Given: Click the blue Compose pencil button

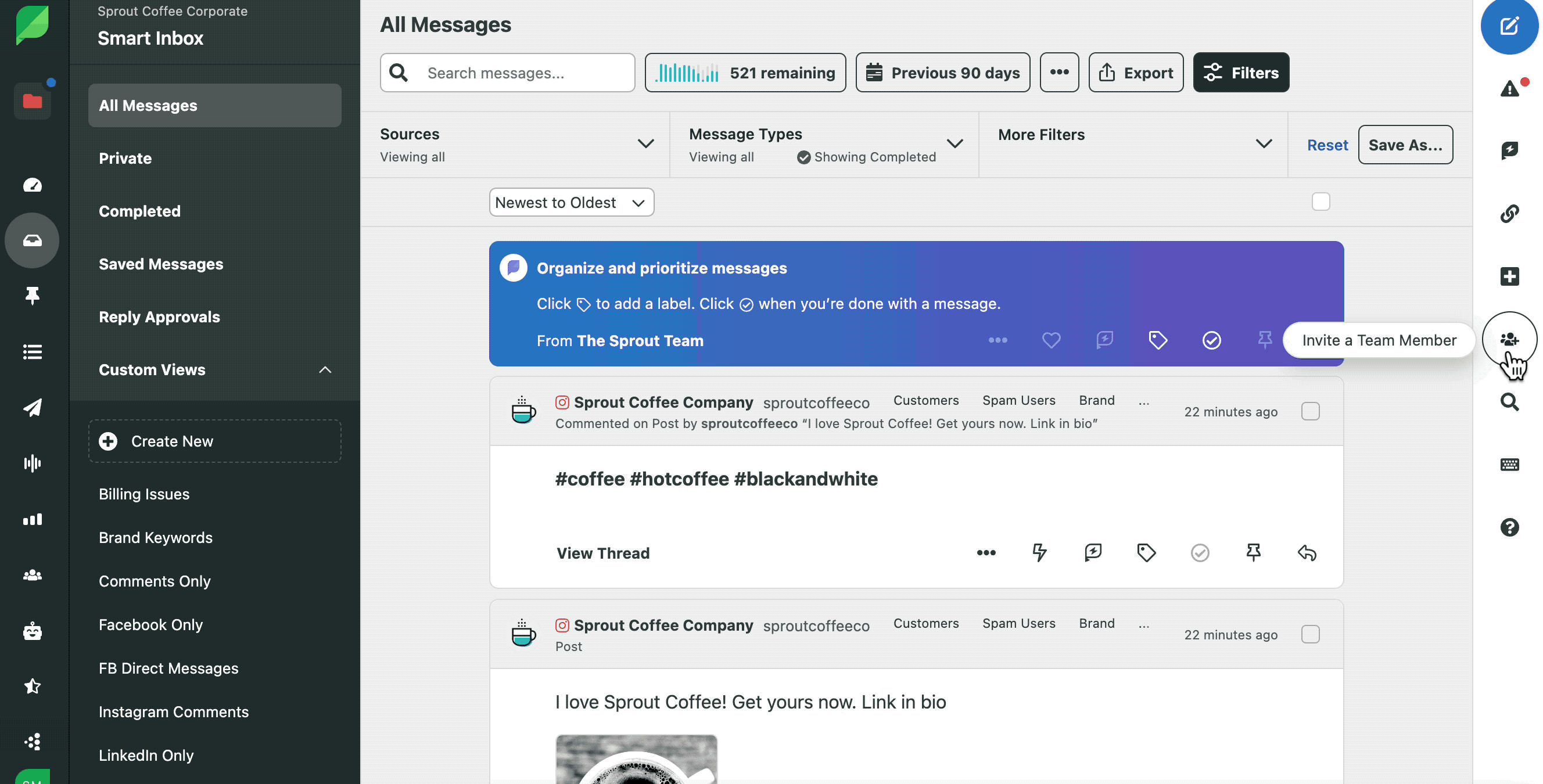Looking at the screenshot, I should tap(1509, 26).
